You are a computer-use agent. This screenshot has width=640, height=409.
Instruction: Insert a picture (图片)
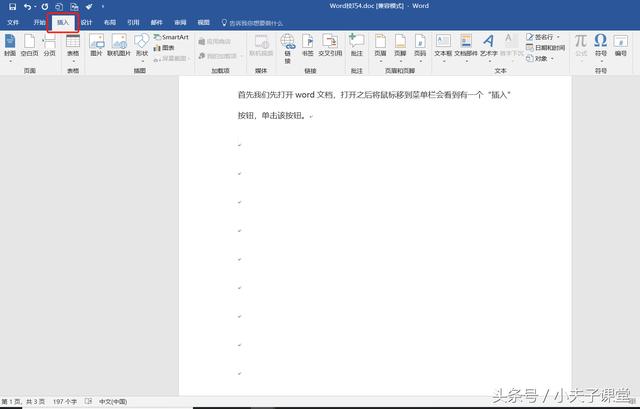tap(96, 45)
